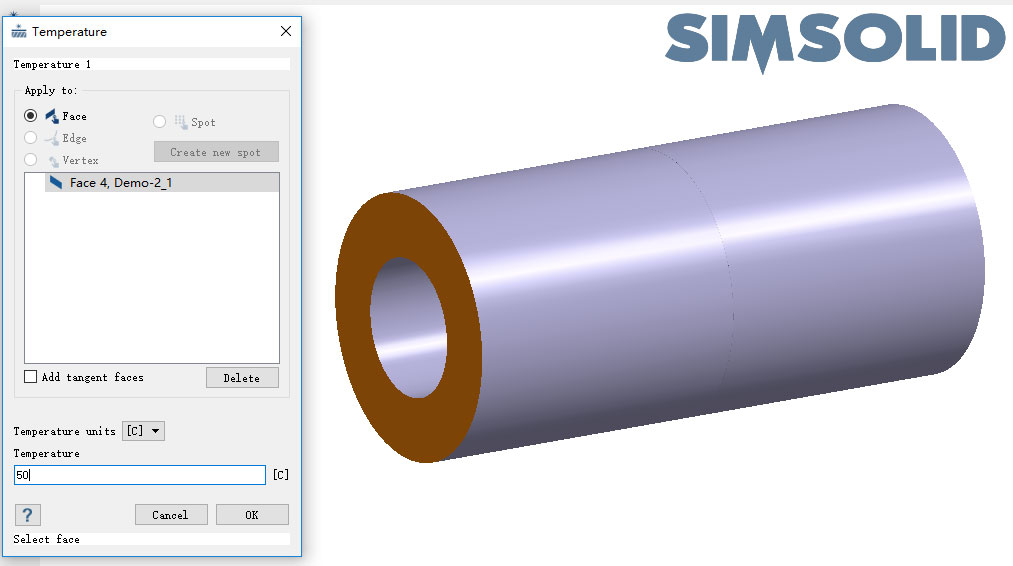Click the Edge selection icon

(52, 139)
